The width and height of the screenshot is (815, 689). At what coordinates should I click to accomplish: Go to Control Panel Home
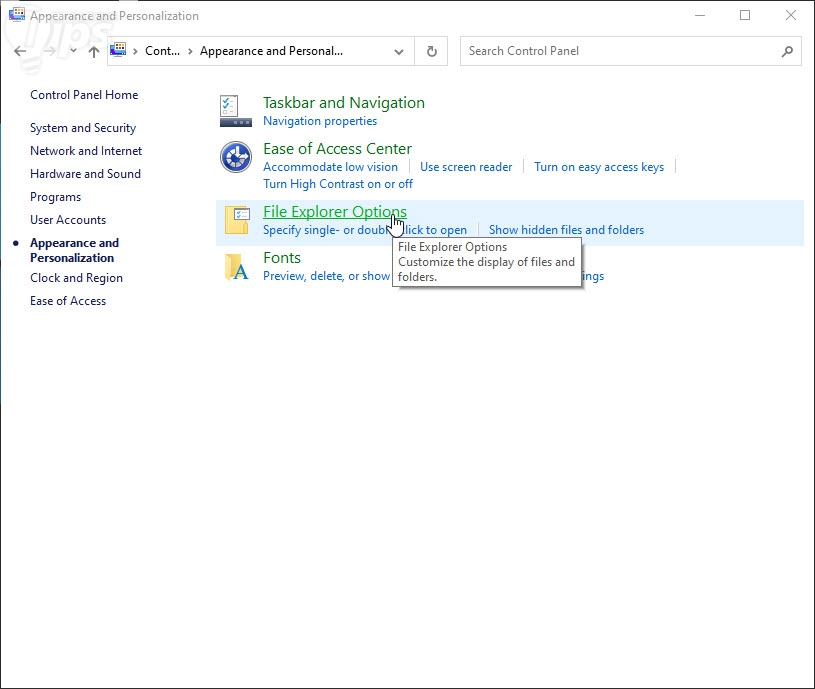click(x=84, y=95)
